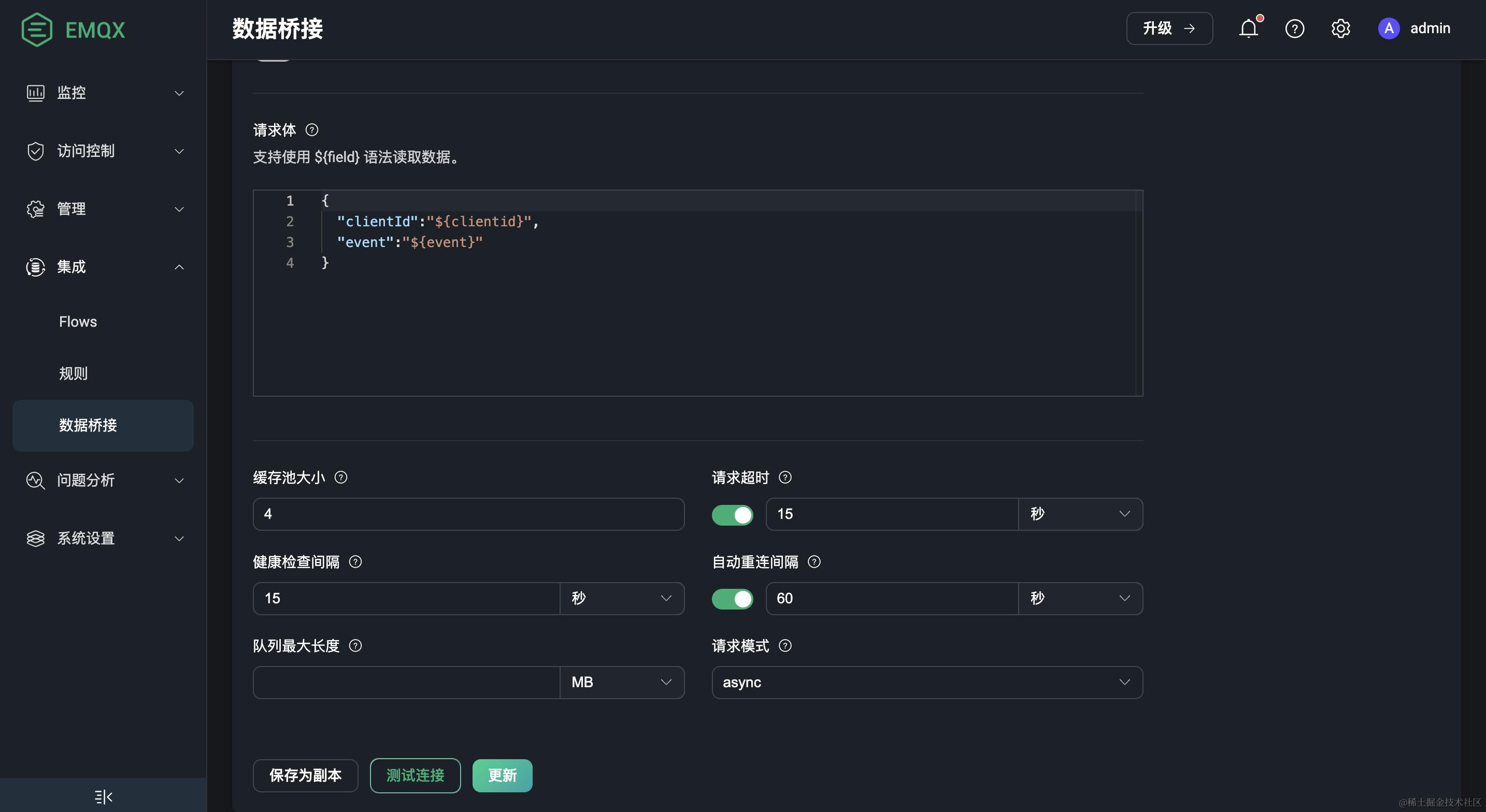Screen dimensions: 1486x812
Task: Click help icon next to 请求体
Action: pos(312,130)
